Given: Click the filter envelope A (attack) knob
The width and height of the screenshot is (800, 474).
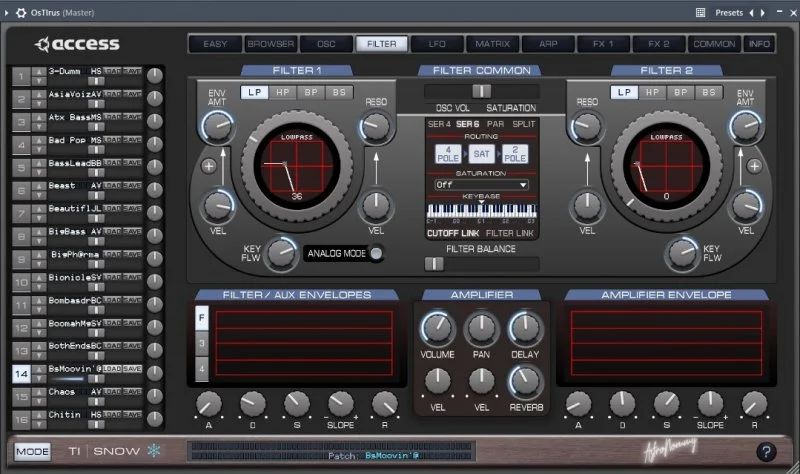Looking at the screenshot, I should coord(209,405).
